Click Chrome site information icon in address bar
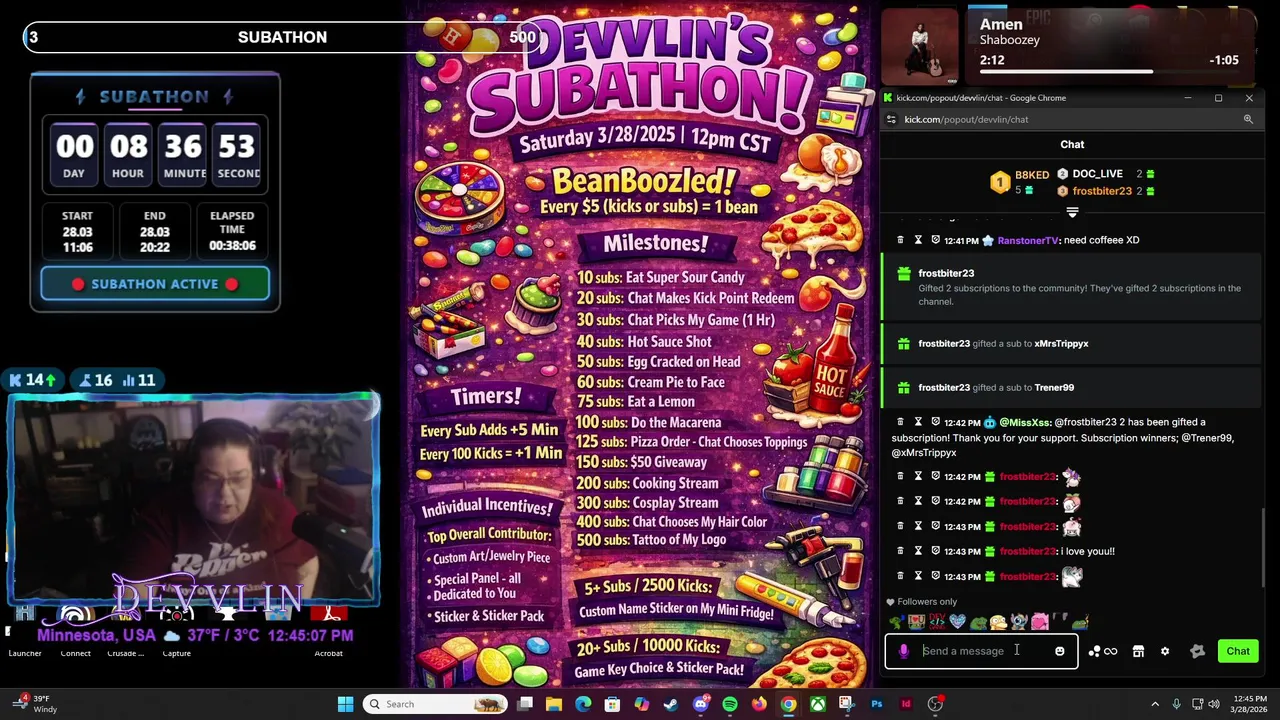The image size is (1280, 720). pos(891,119)
